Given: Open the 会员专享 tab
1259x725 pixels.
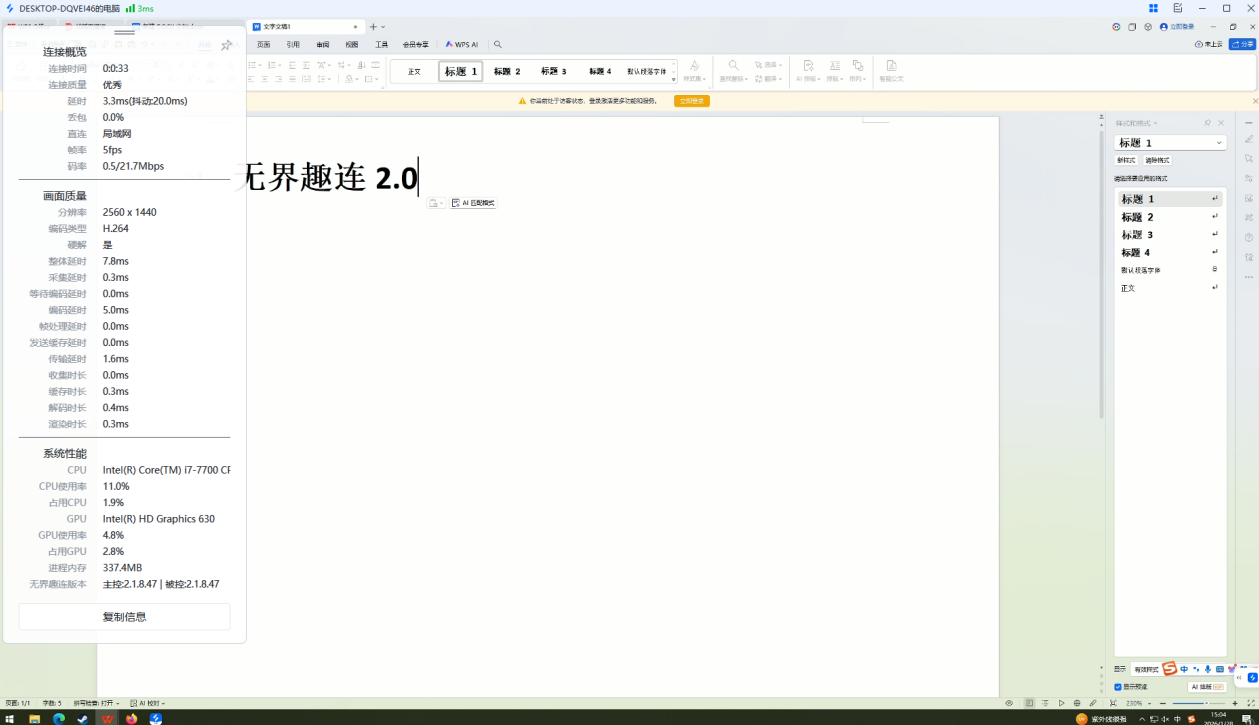Looking at the screenshot, I should pyautogui.click(x=416, y=45).
